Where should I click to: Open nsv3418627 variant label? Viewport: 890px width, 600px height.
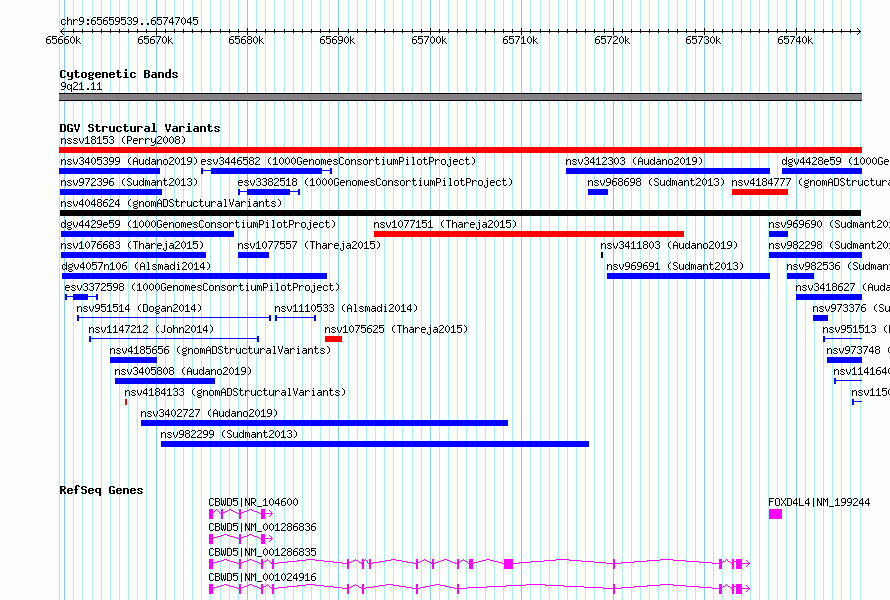tap(842, 287)
